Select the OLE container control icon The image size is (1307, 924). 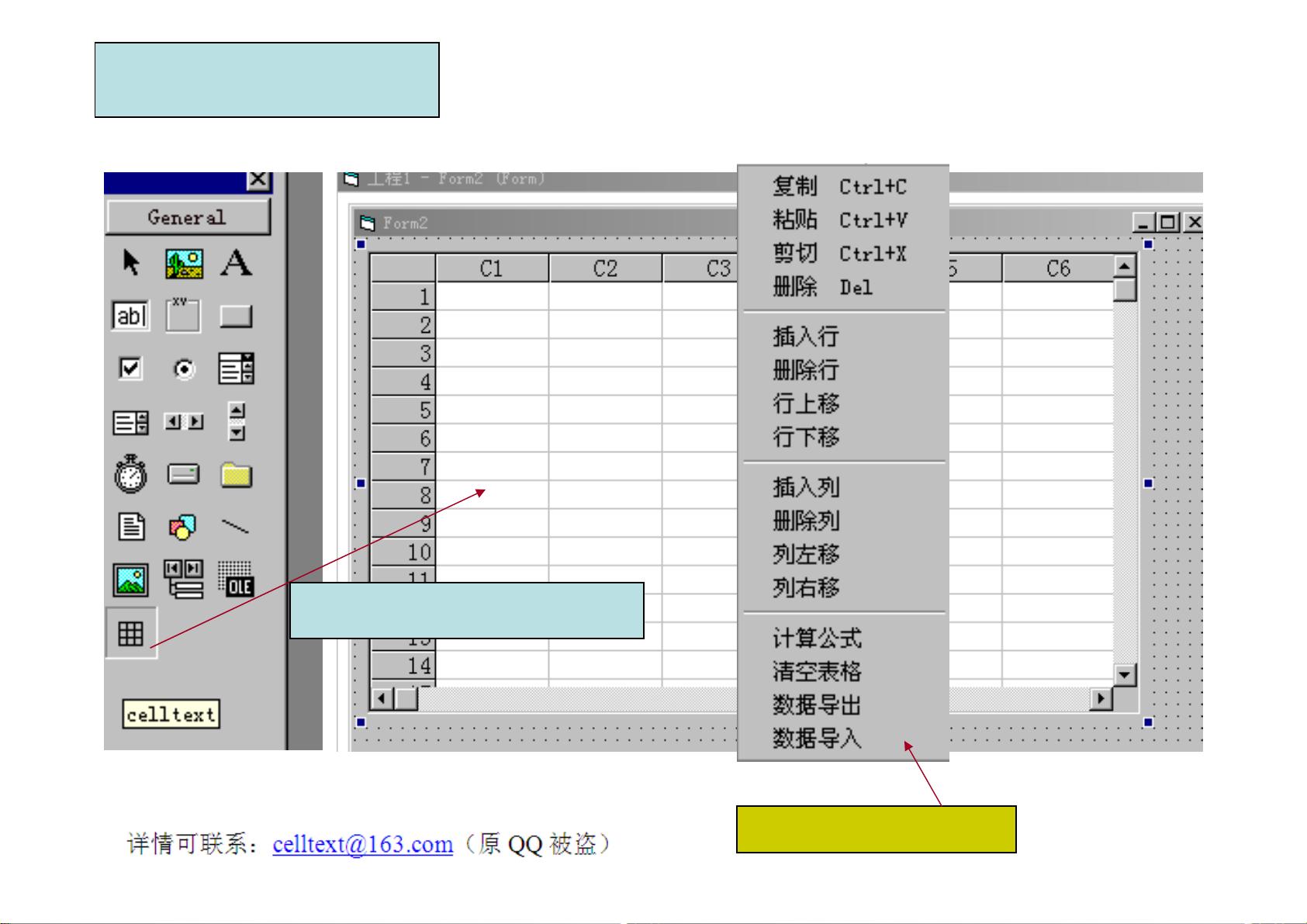tap(236, 579)
